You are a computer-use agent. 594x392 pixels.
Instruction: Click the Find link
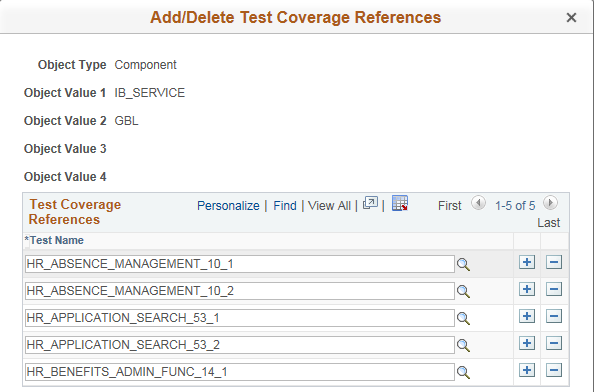click(x=285, y=206)
